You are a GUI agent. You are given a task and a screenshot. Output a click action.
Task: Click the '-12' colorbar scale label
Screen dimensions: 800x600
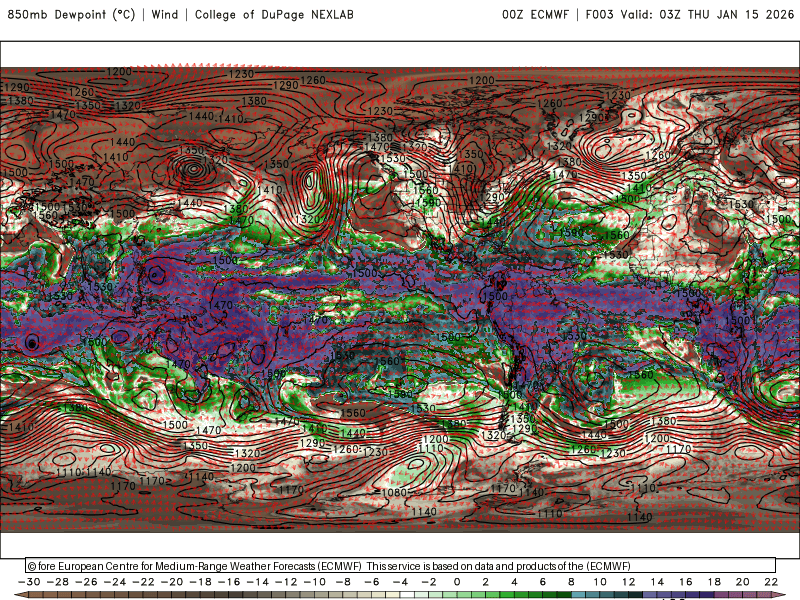[x=286, y=582]
